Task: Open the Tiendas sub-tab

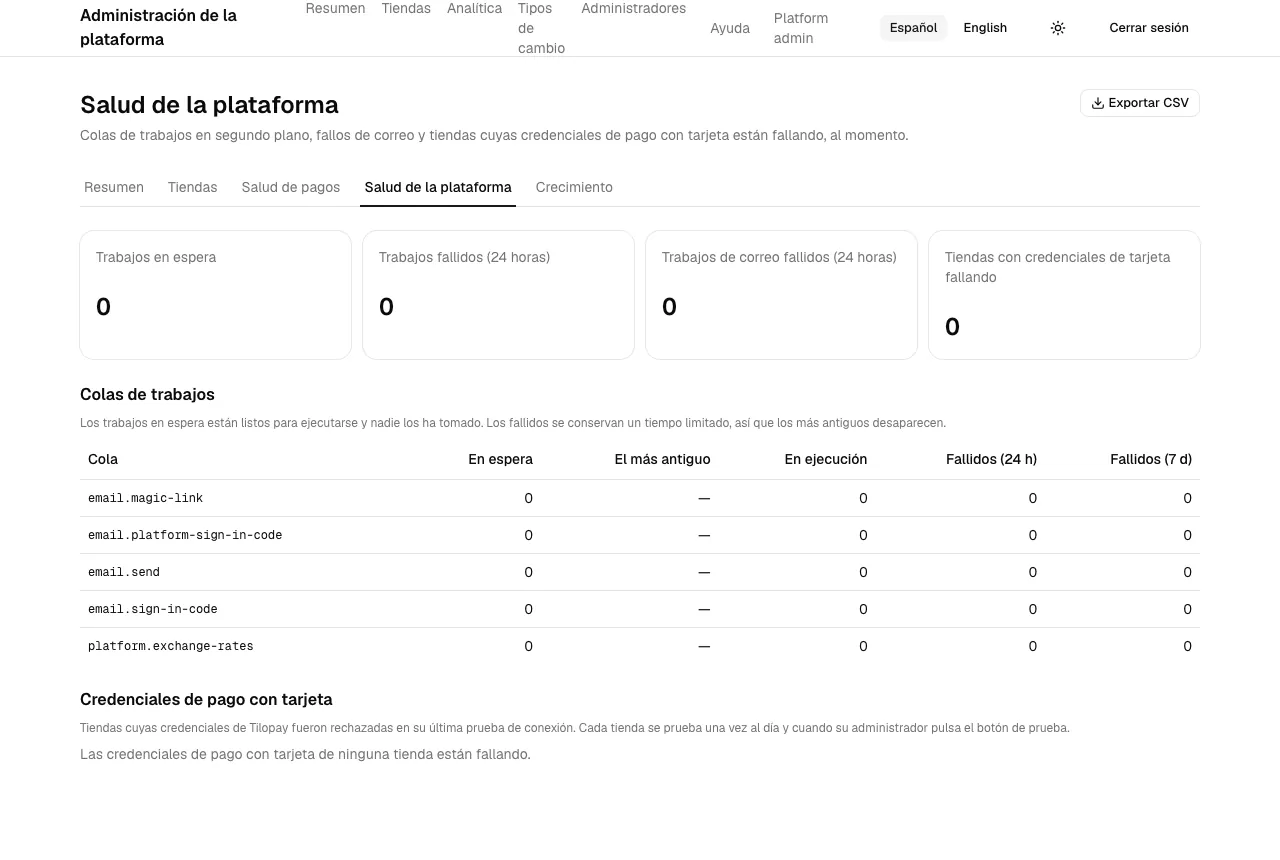Action: [192, 187]
